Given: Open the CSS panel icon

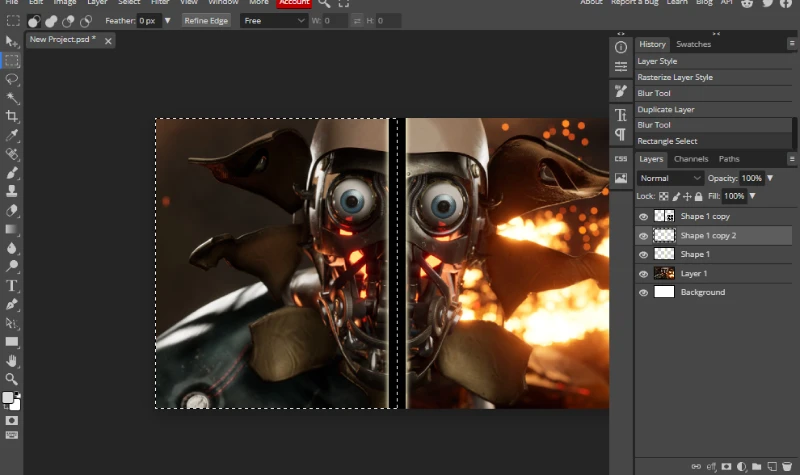Looking at the screenshot, I should coord(621,159).
